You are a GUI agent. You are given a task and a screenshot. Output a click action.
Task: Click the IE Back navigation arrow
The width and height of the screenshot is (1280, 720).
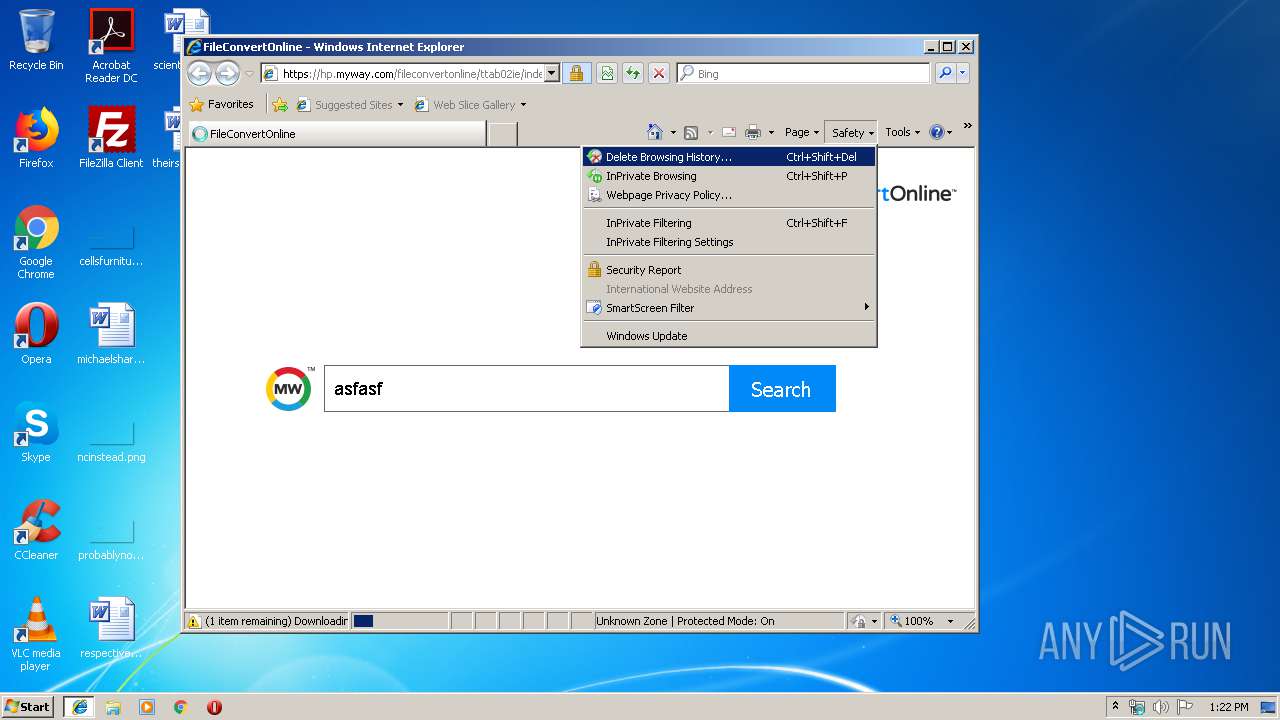(199, 73)
